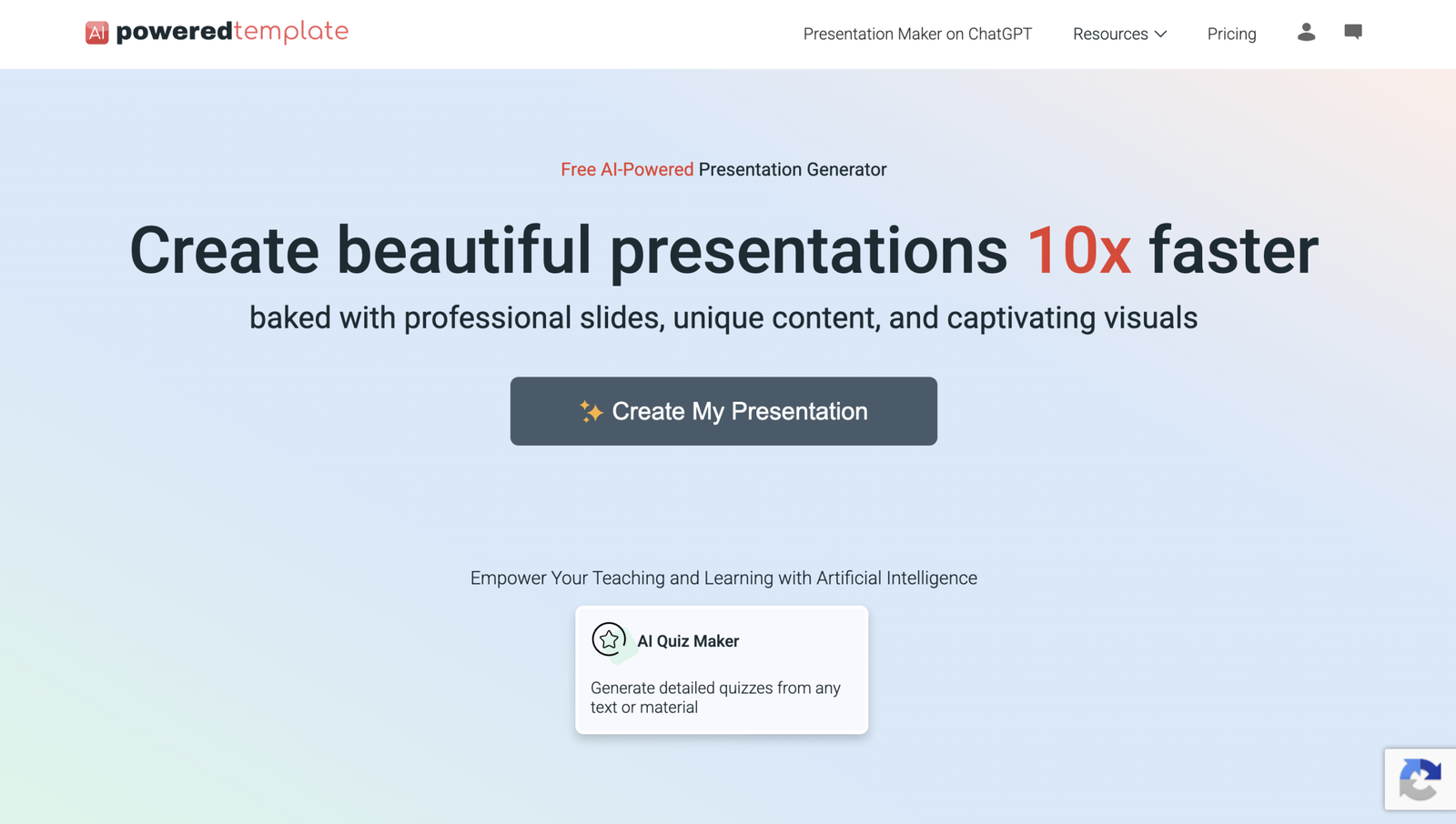Screen dimensions: 1456x824
Task: Open the AI Quiz Maker card
Action: pyautogui.click(x=722, y=669)
